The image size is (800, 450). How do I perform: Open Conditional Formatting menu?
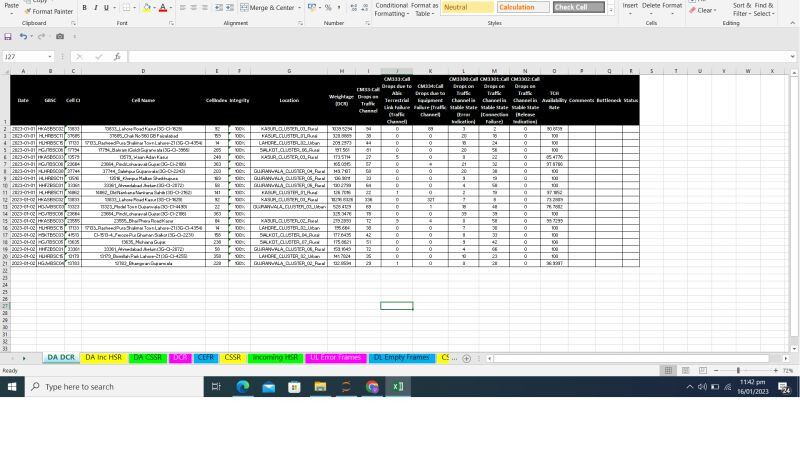coord(391,9)
